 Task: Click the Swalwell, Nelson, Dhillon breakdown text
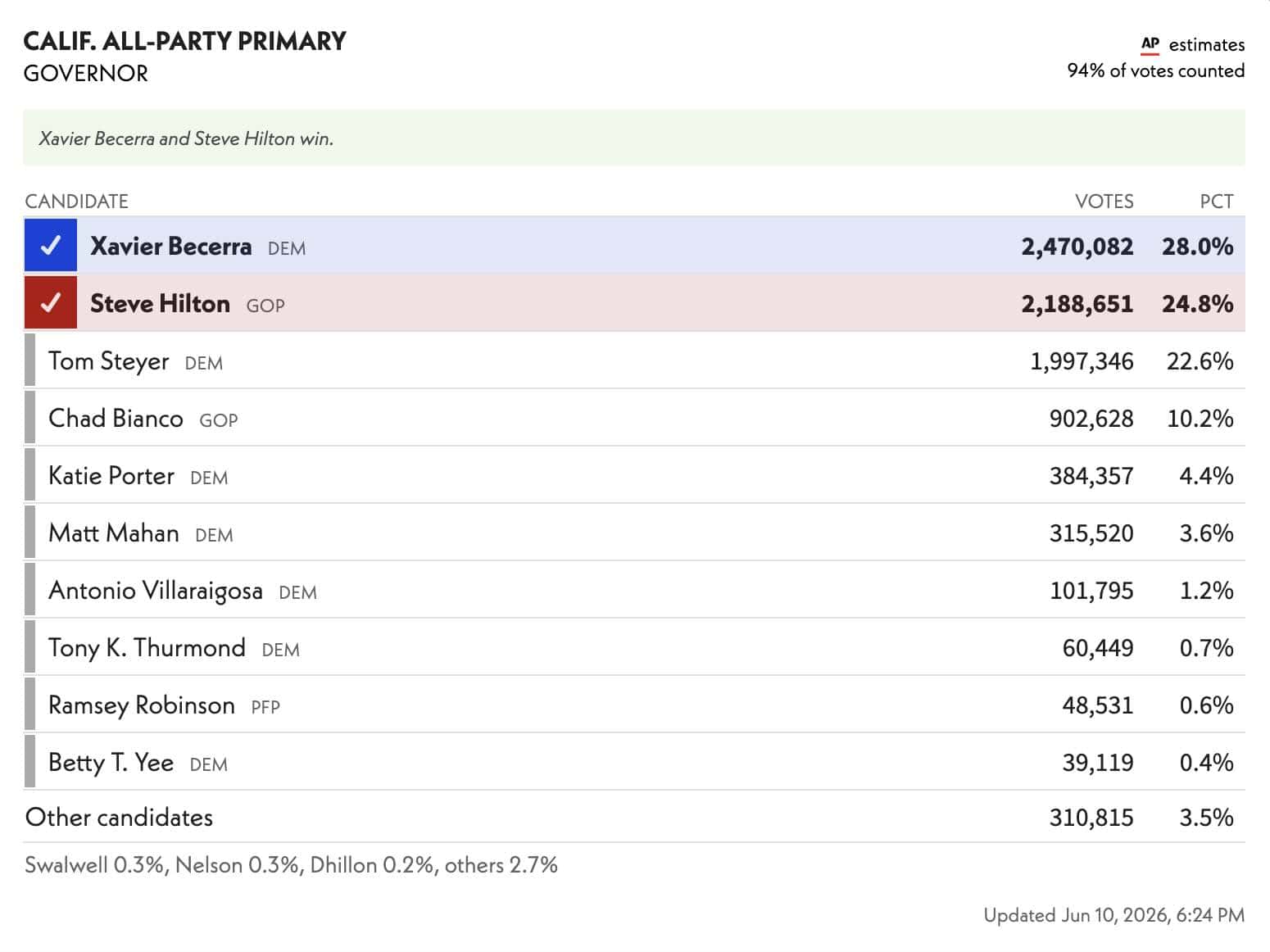point(291,865)
